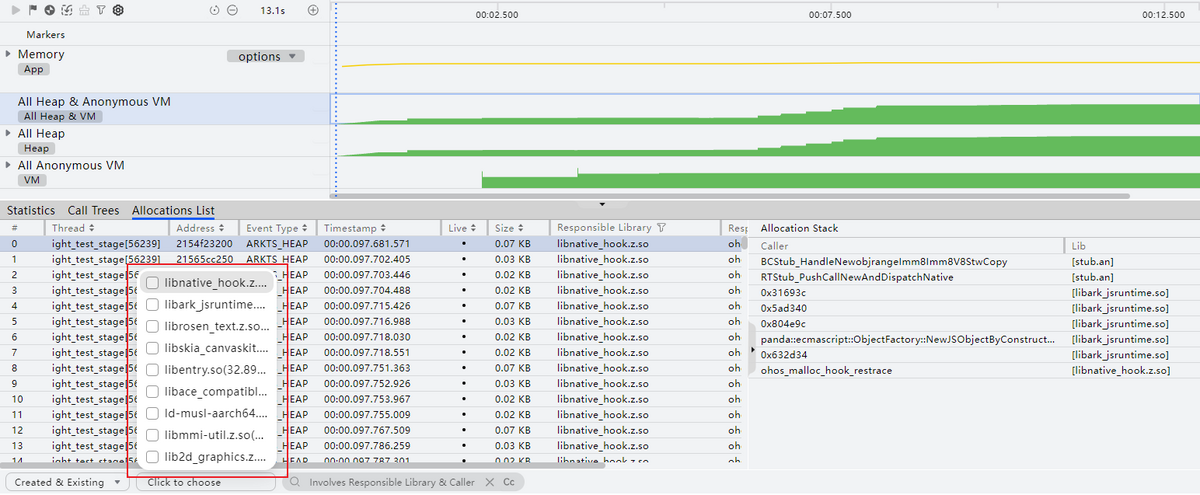Clear the search filter with X icon

(489, 482)
